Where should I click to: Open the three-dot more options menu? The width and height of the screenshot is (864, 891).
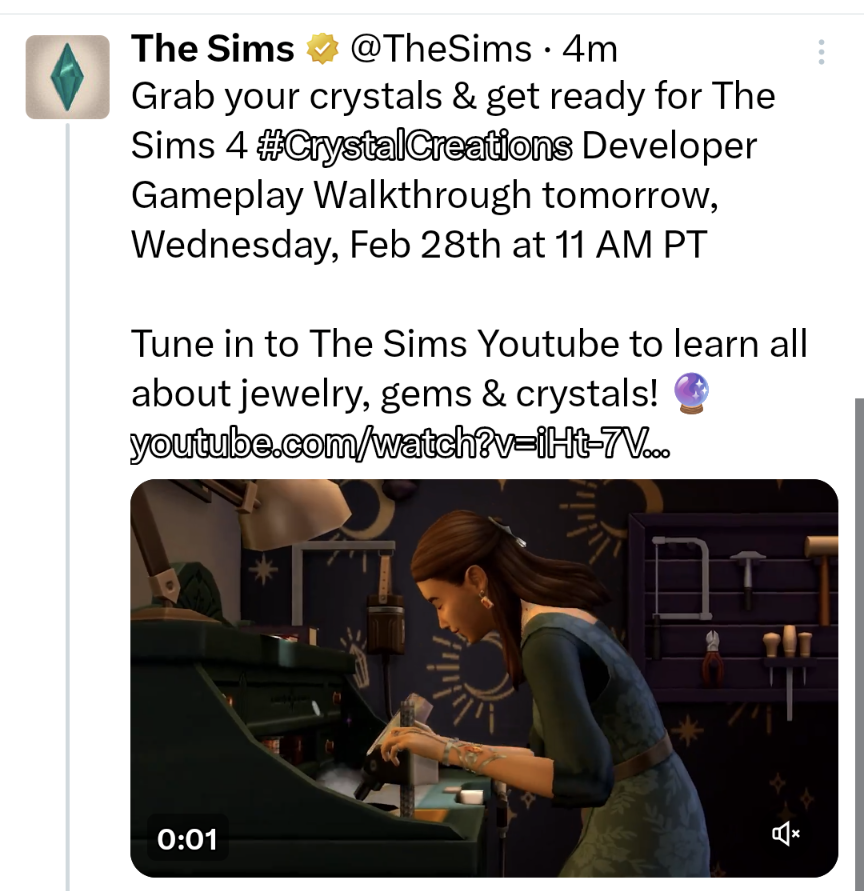tap(821, 52)
